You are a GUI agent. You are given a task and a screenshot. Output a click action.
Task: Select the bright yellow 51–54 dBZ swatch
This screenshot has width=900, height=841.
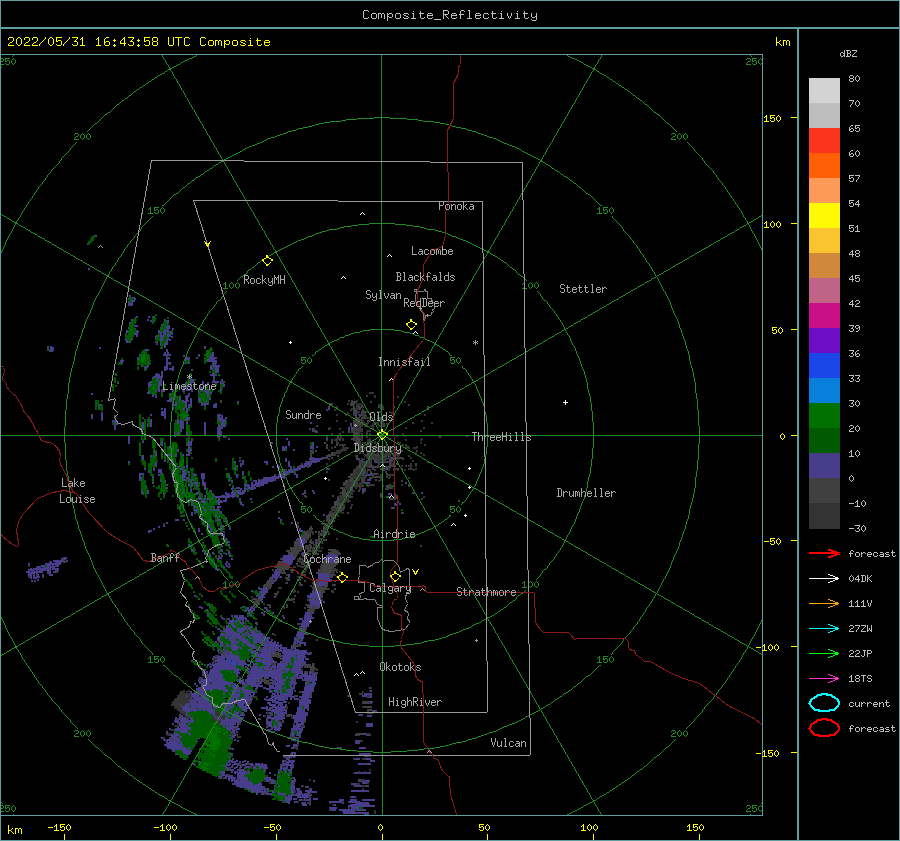click(x=824, y=215)
